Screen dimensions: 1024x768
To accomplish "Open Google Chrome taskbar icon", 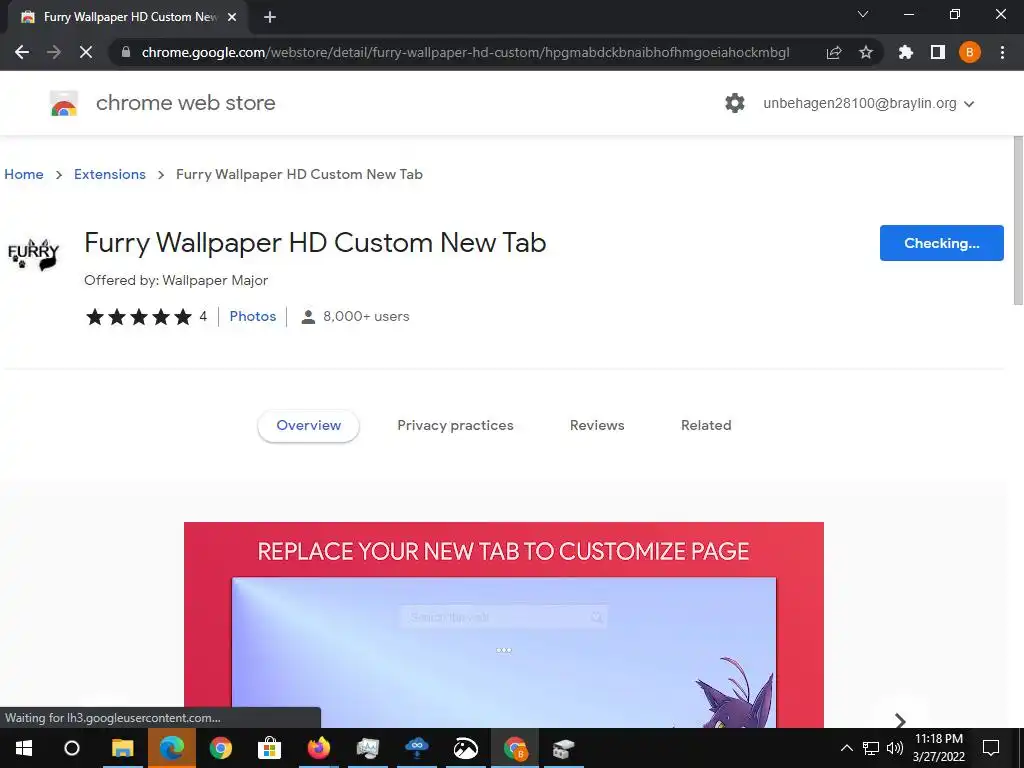I will click(221, 748).
